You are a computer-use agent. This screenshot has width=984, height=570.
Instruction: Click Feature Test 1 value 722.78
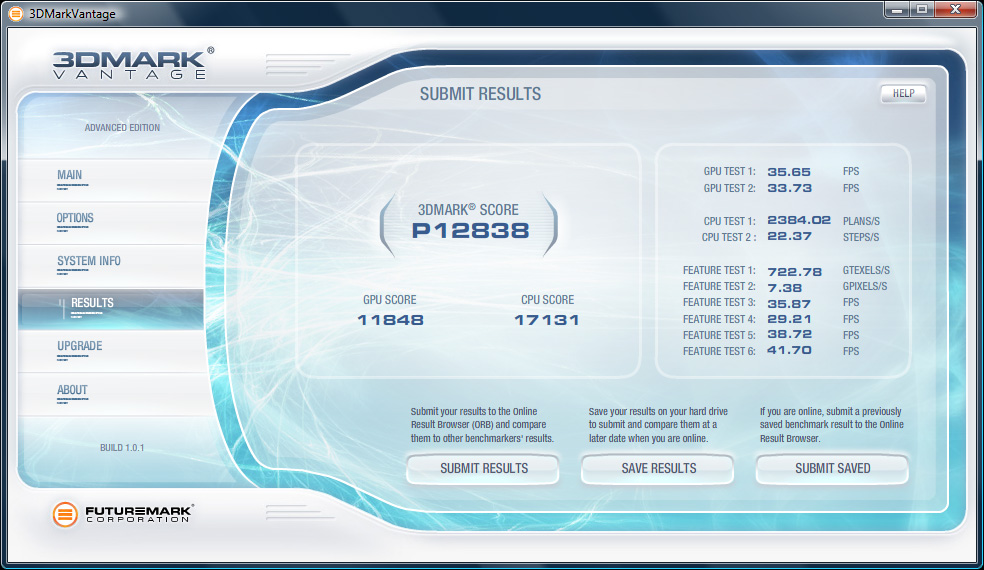point(794,272)
